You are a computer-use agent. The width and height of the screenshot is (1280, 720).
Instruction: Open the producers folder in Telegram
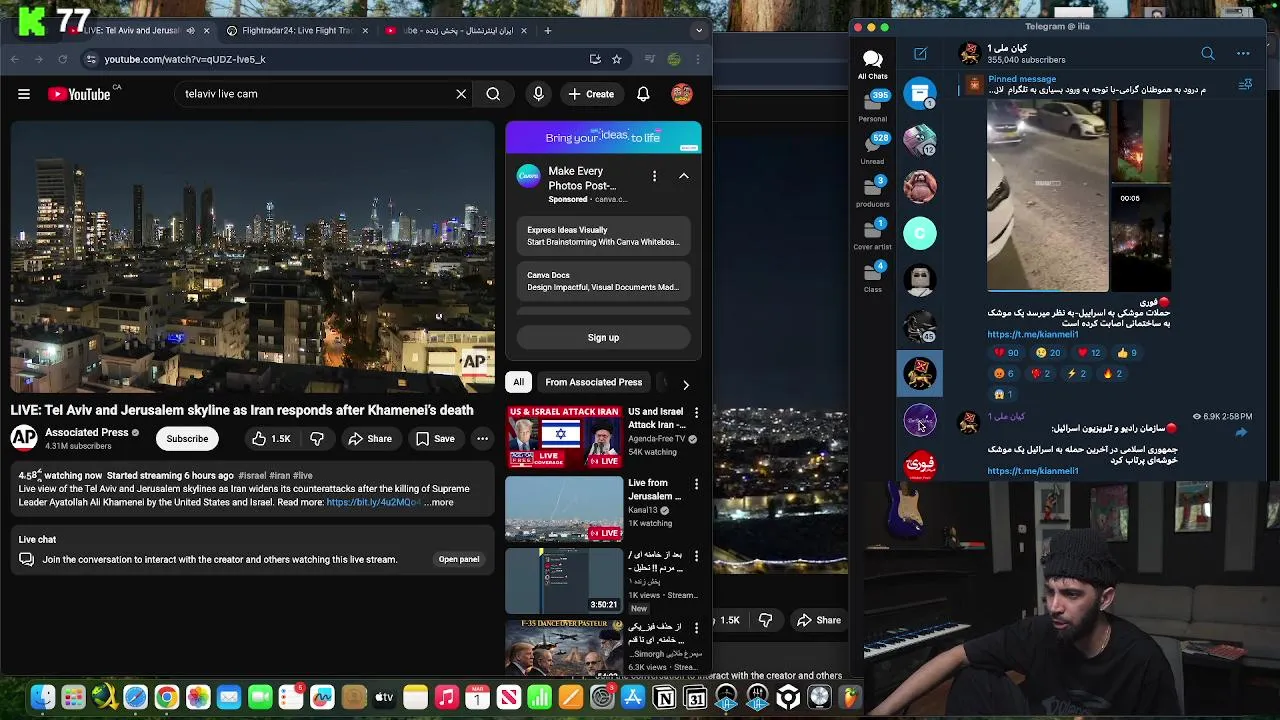point(872,191)
